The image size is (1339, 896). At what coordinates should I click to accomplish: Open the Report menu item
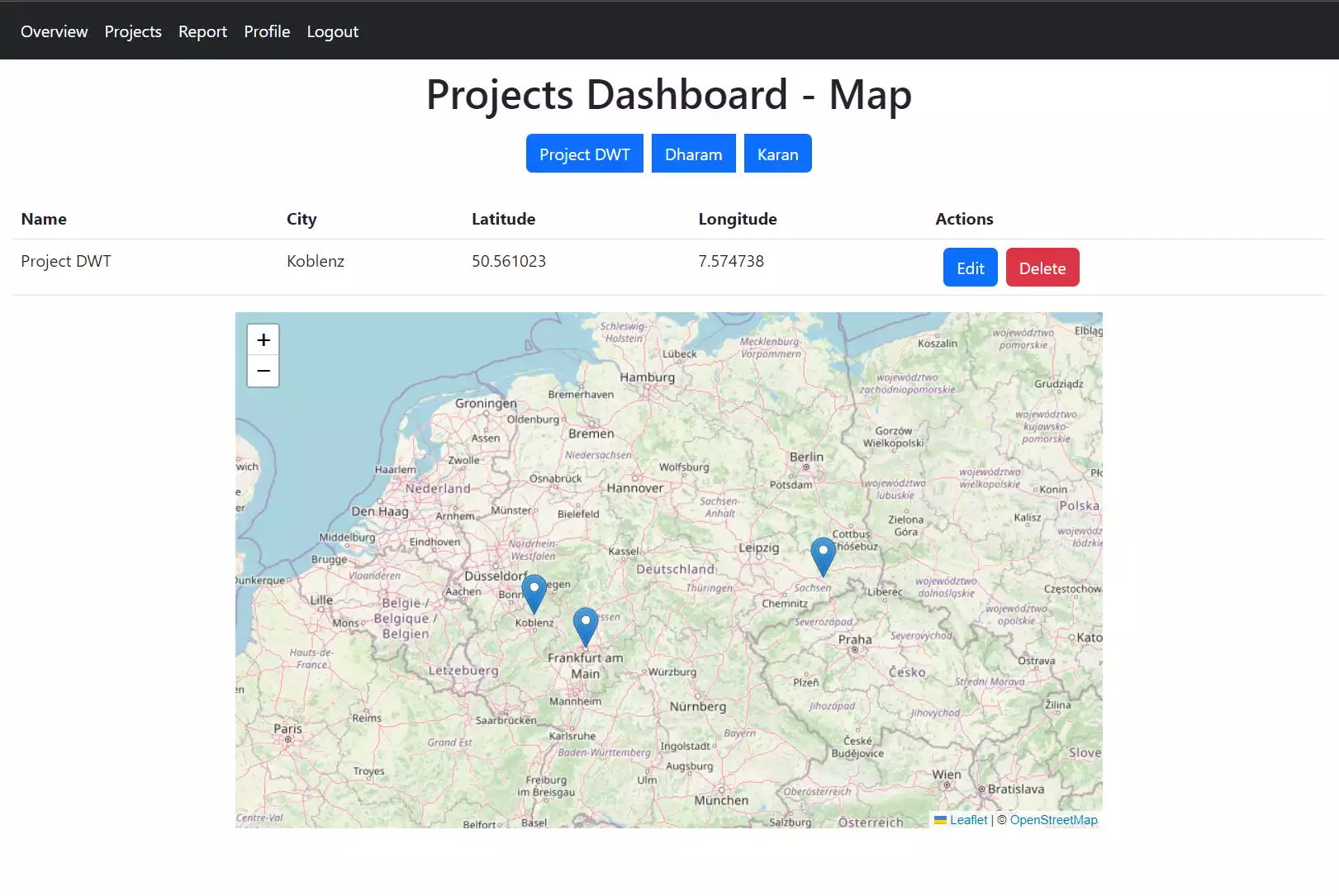[x=202, y=31]
